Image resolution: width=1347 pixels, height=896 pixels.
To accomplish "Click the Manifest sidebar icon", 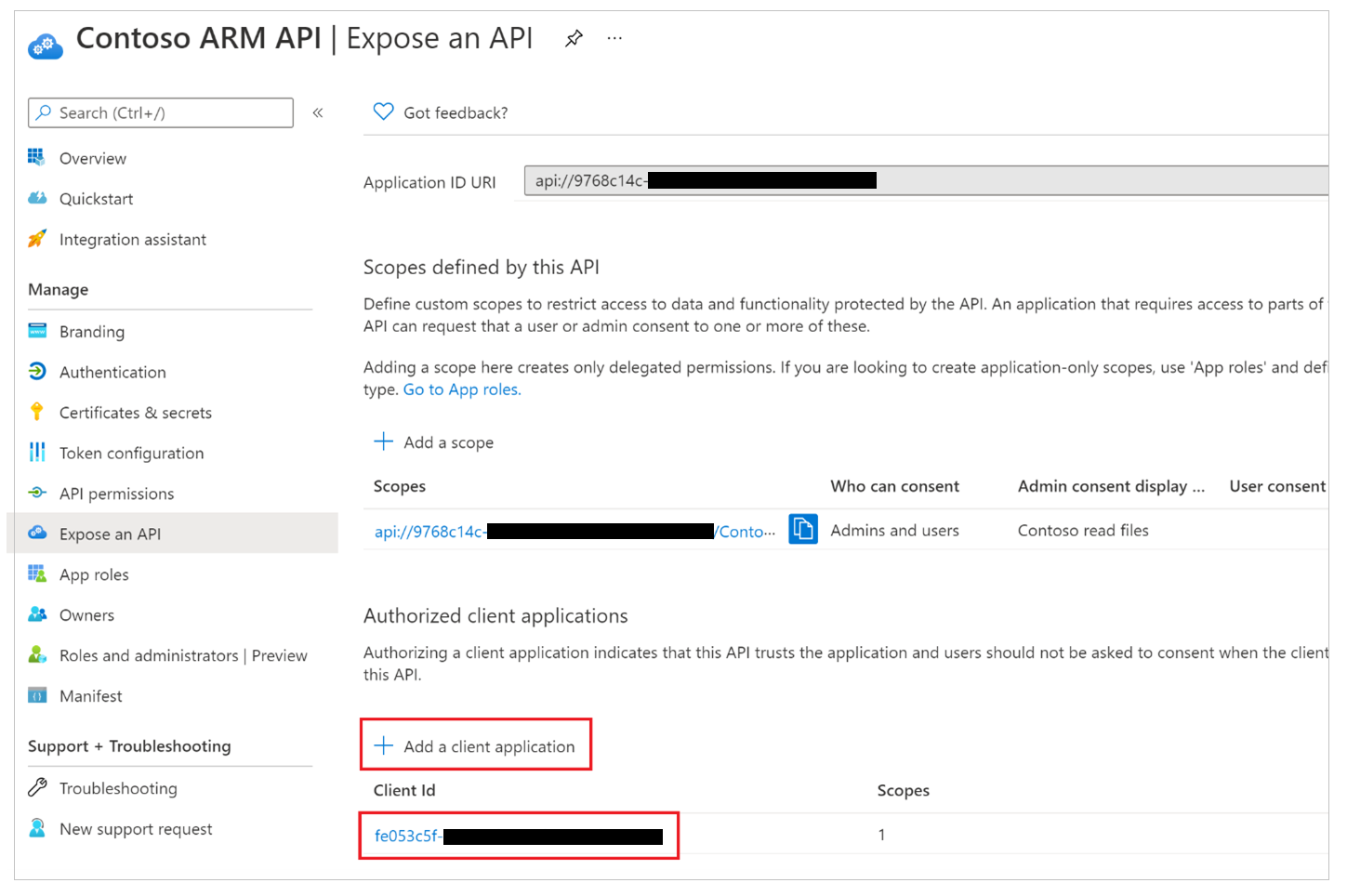I will (37, 695).
